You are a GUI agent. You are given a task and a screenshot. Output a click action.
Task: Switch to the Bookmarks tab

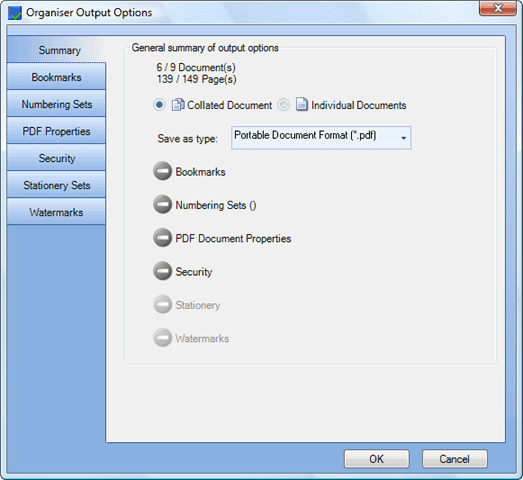[x=56, y=77]
